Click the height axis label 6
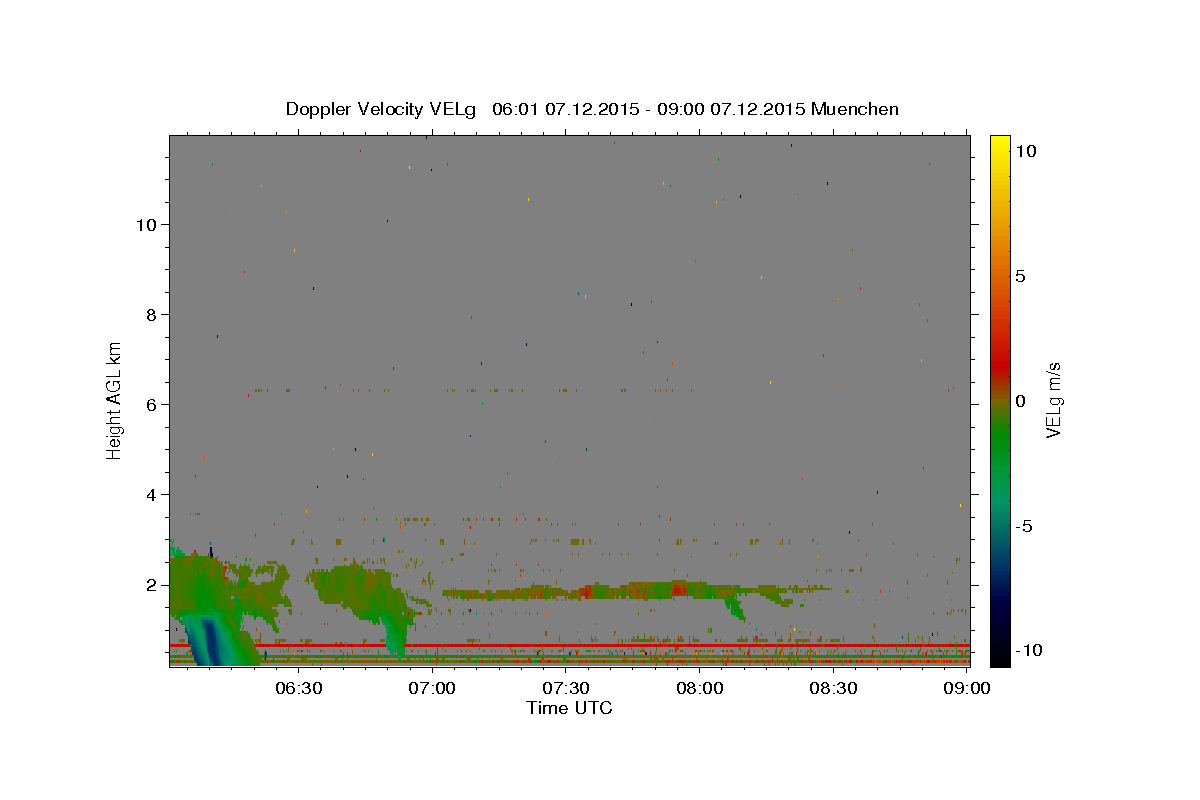1200x800 pixels. click(x=151, y=404)
